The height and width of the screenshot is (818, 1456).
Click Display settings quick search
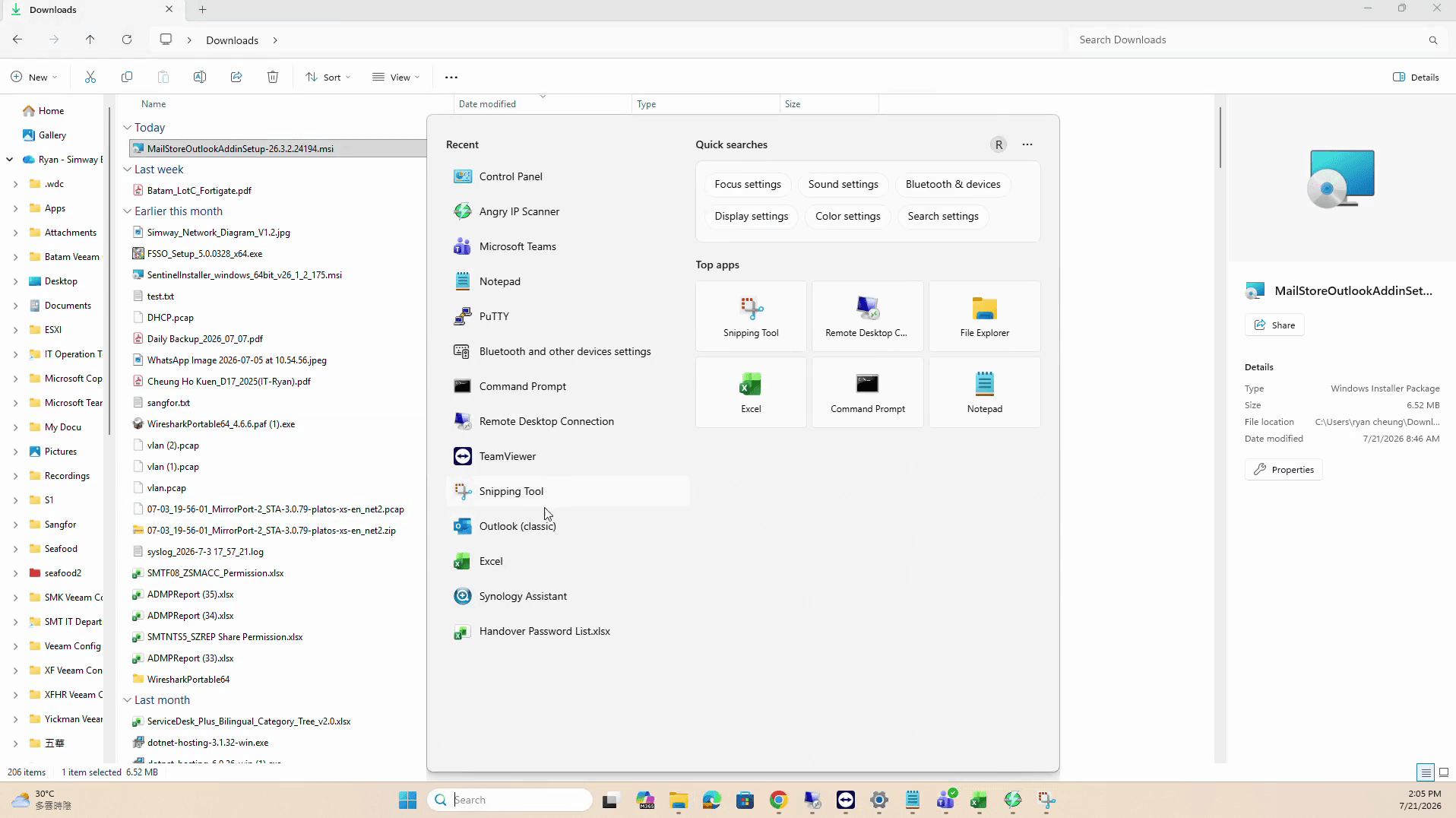pos(752,216)
